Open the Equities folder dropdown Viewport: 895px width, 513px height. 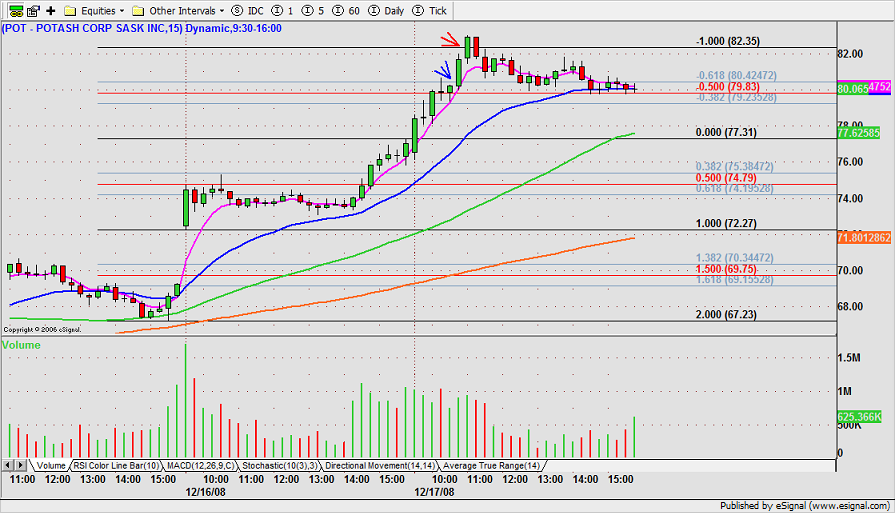pos(94,10)
